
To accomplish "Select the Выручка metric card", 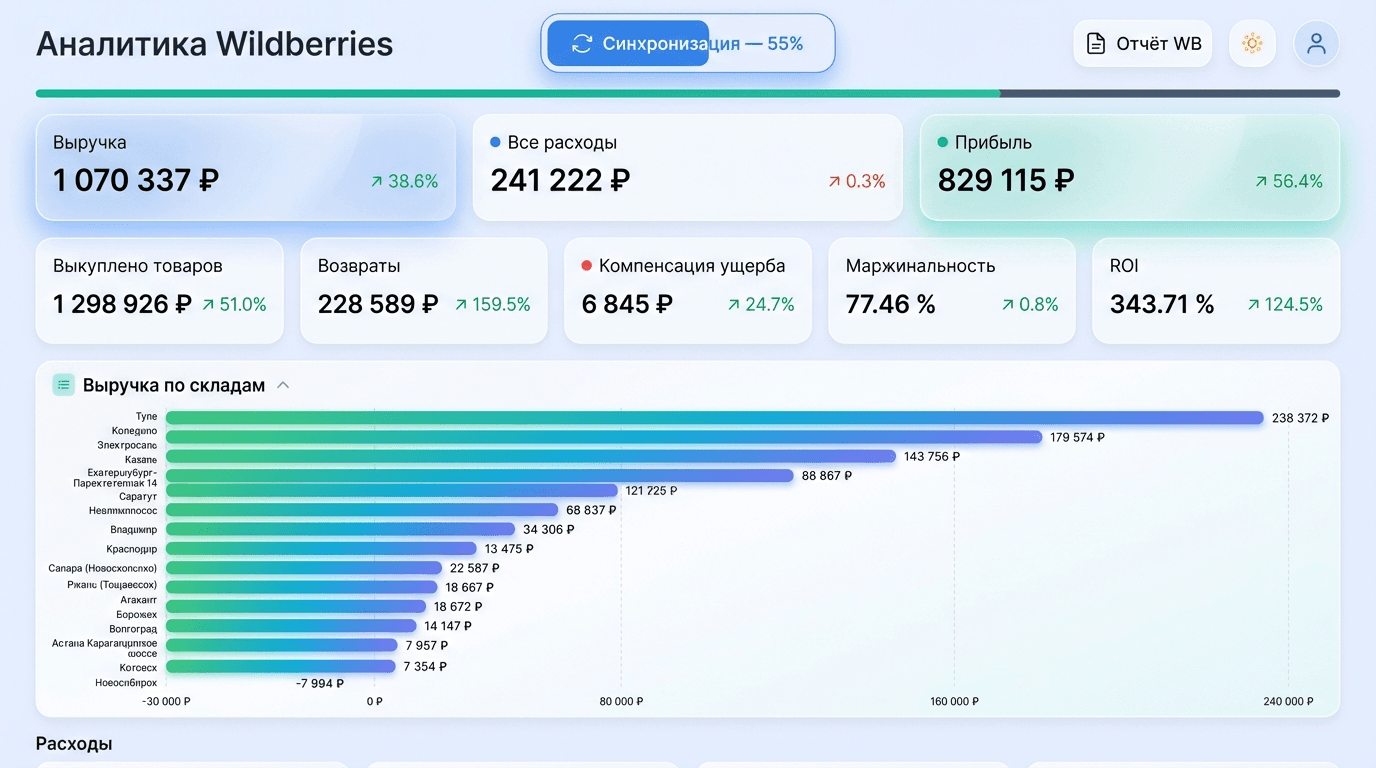I will point(245,167).
